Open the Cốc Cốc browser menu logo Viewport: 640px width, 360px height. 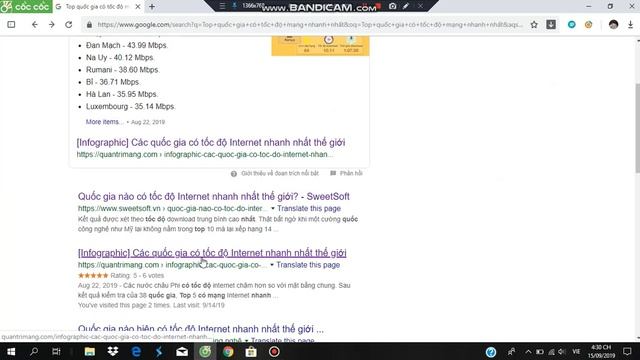26,7
